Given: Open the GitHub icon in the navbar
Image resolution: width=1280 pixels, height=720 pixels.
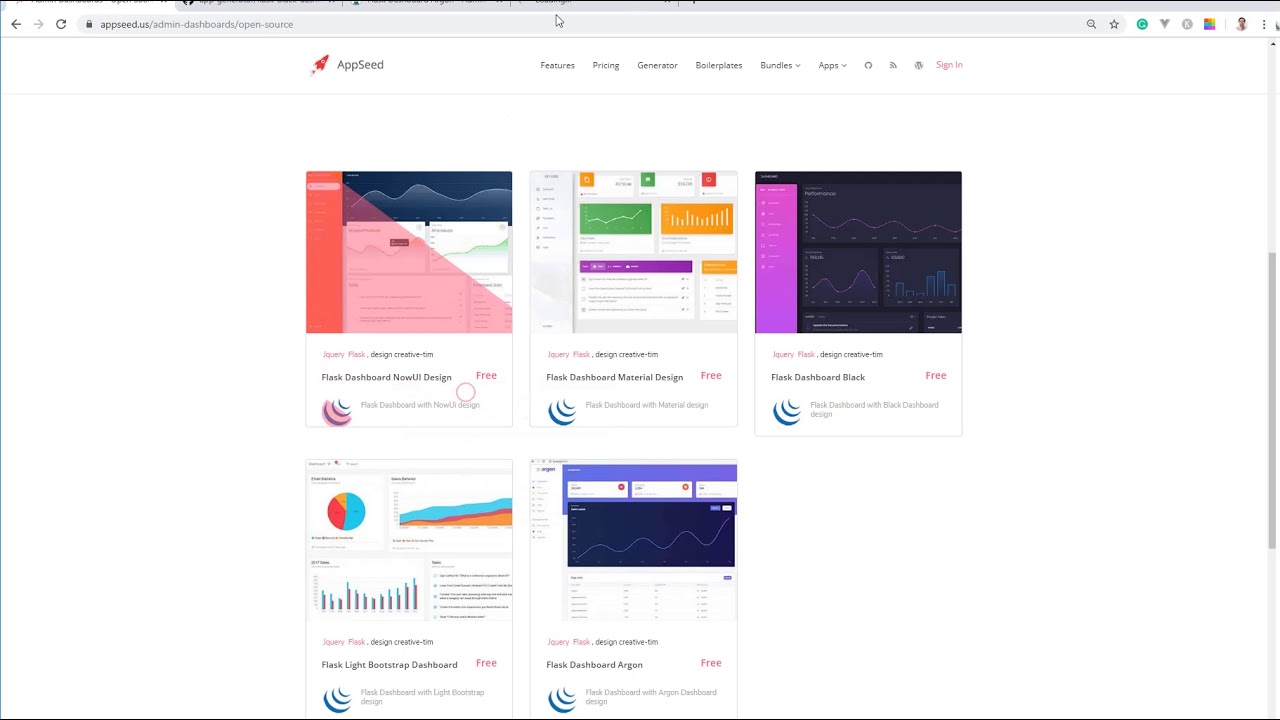Looking at the screenshot, I should pos(868,65).
